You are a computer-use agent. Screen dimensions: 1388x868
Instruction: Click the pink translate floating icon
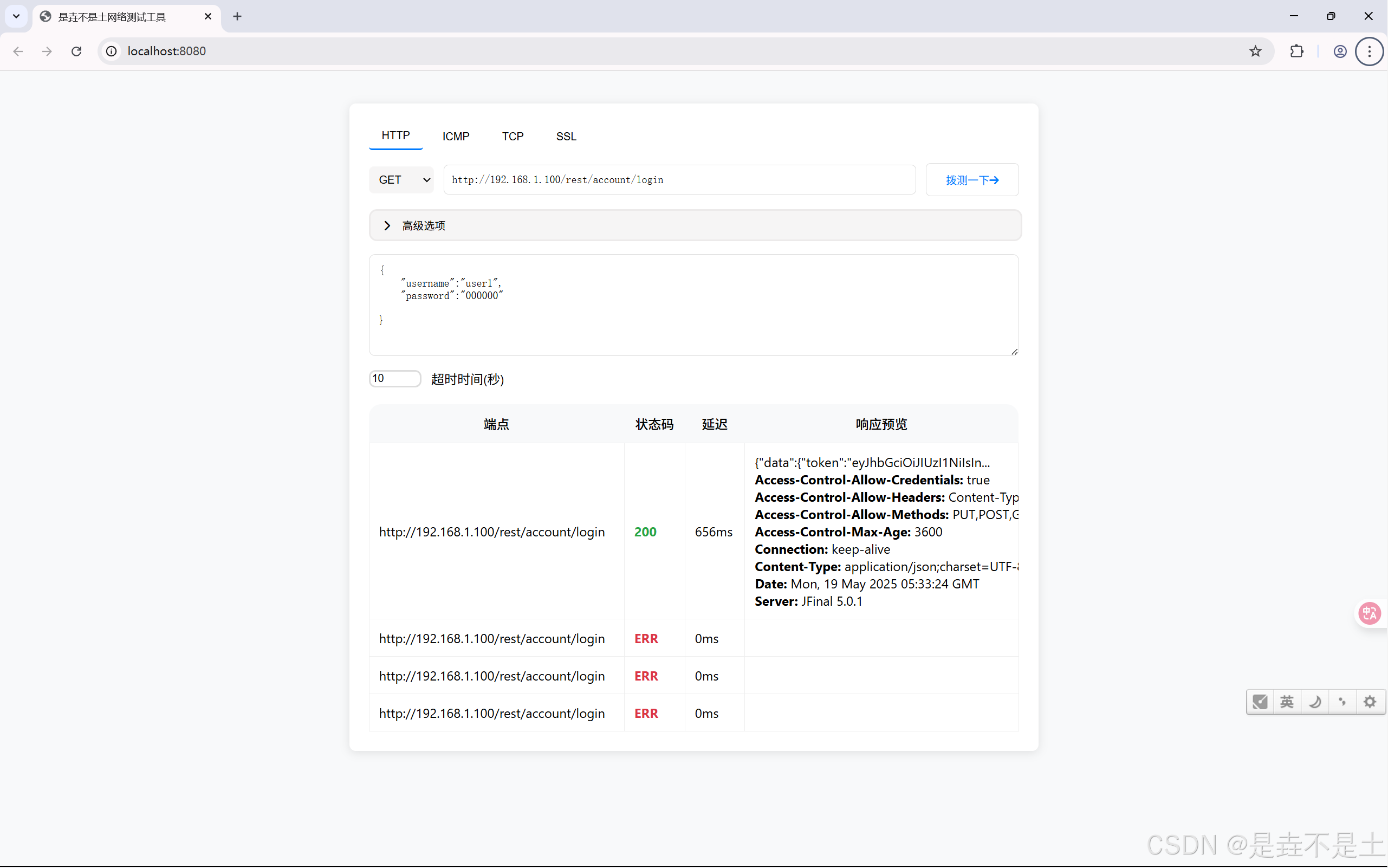pos(1369,613)
